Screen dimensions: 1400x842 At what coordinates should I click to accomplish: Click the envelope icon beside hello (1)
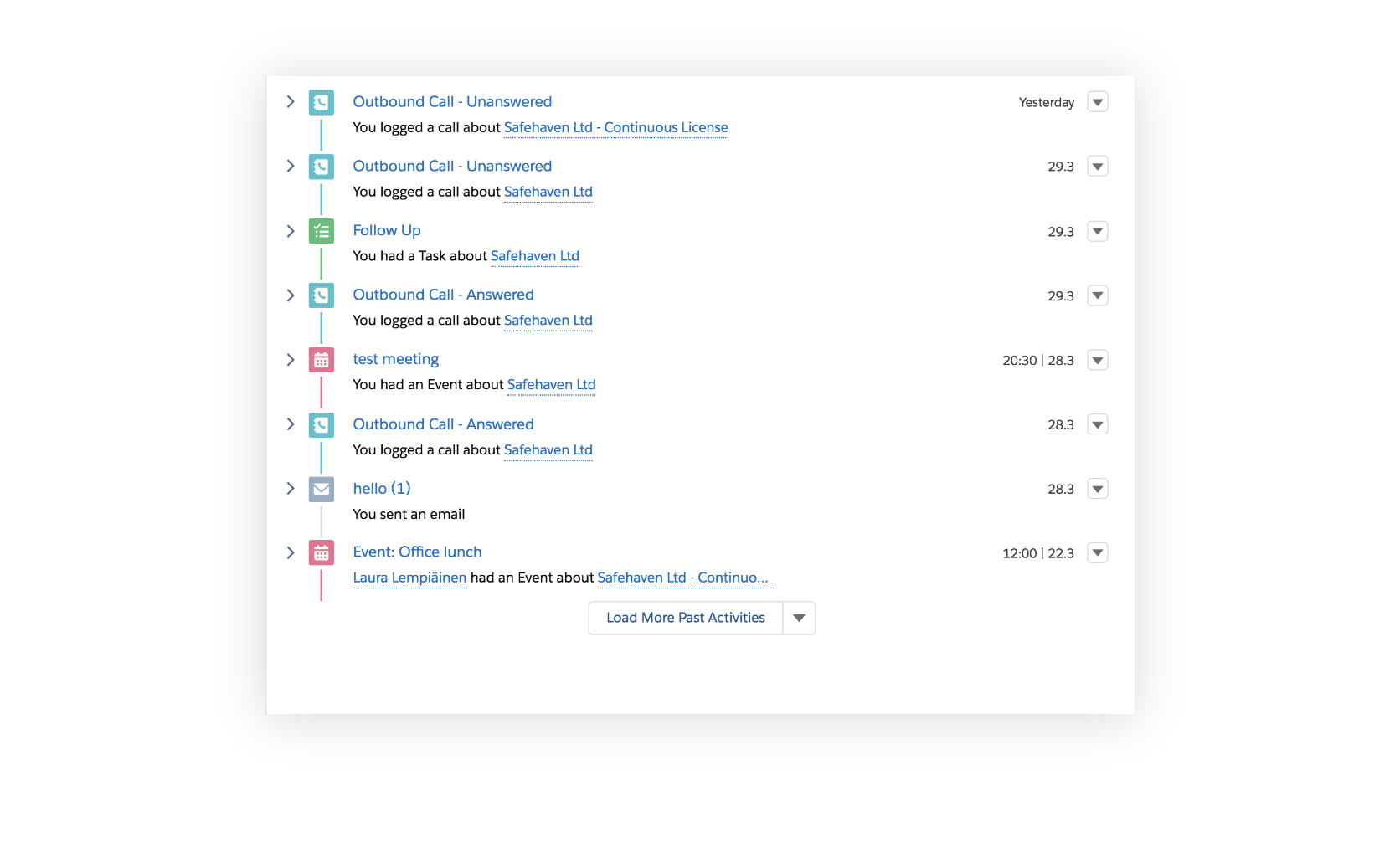pyautogui.click(x=321, y=489)
